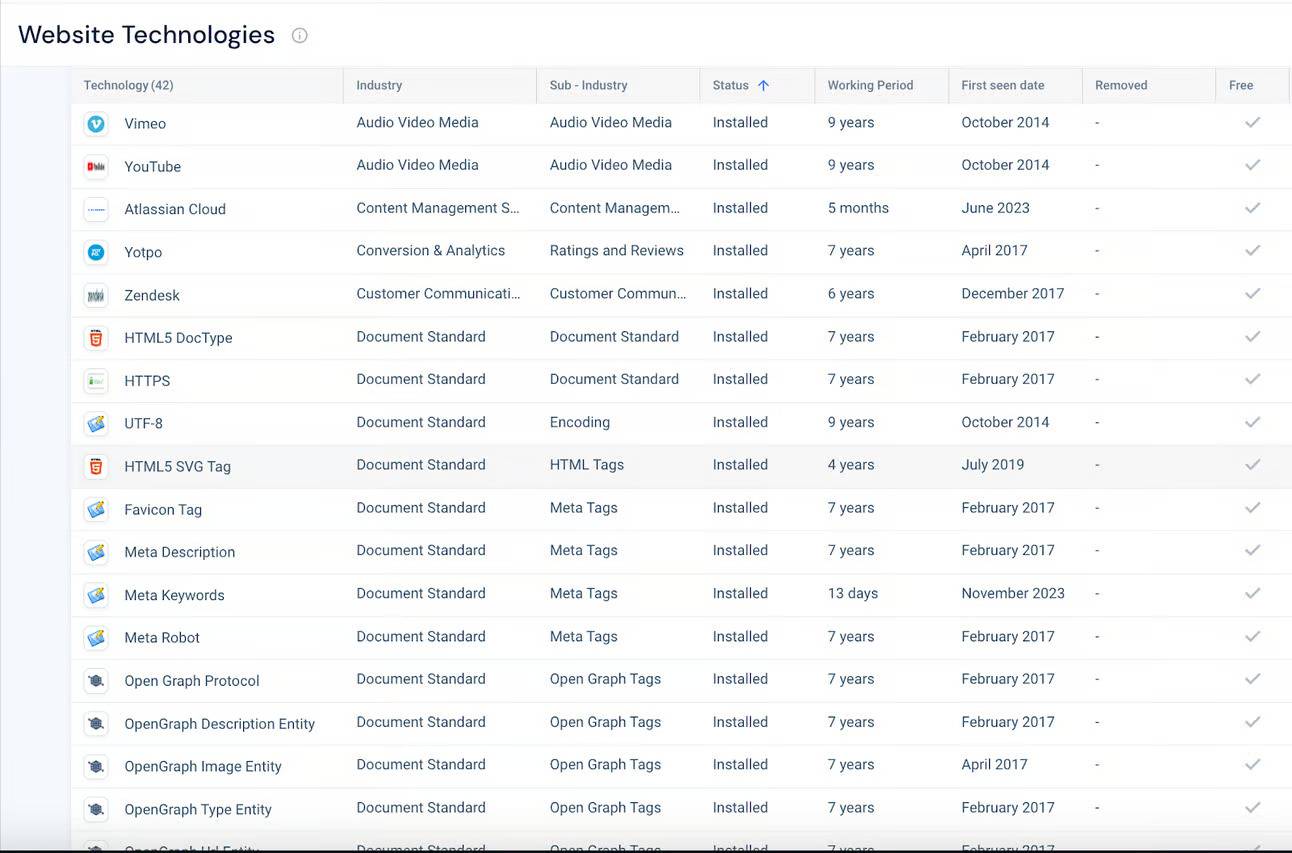Select the Favicon Tag name
Image resolution: width=1292 pixels, height=853 pixels.
(163, 509)
